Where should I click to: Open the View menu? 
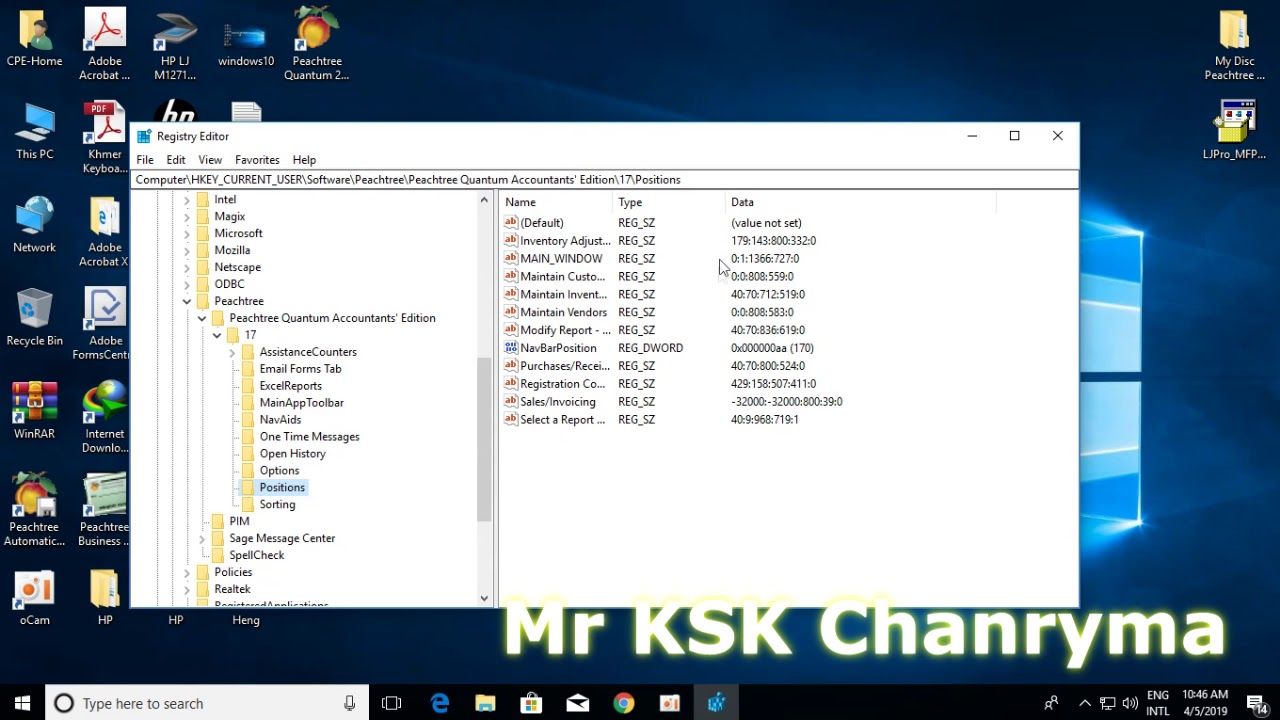(x=210, y=160)
